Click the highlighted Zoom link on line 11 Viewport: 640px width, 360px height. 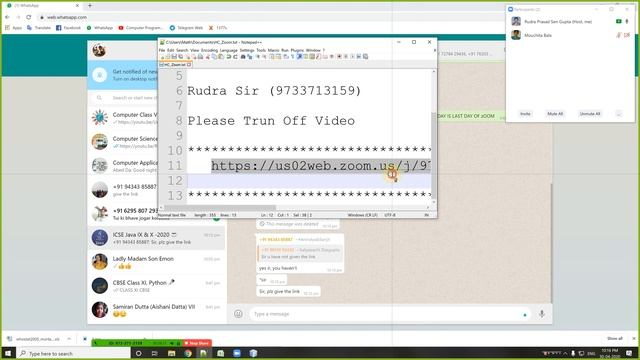tap(321, 166)
